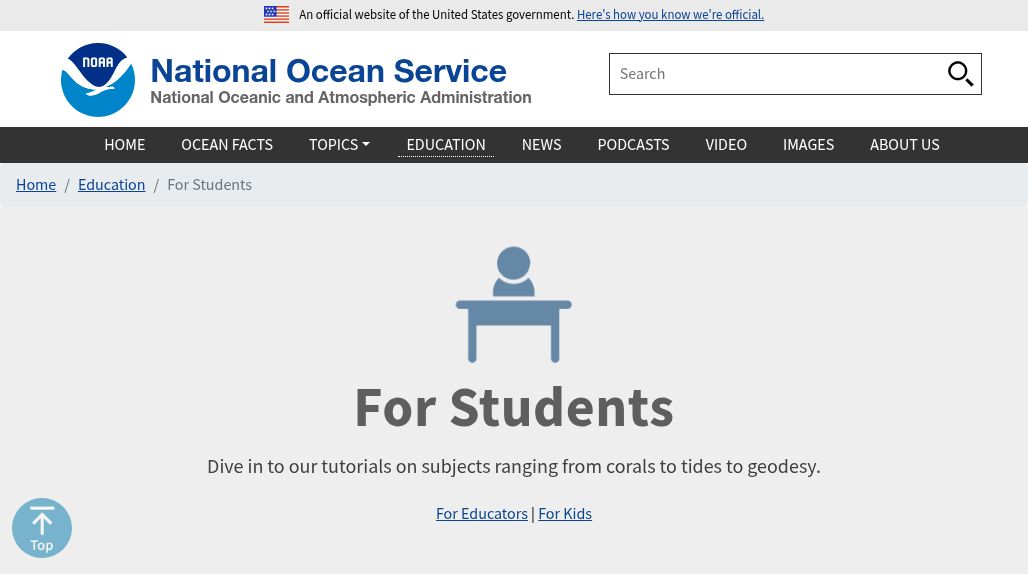
Task: Open the IMAGES gallery page
Action: click(x=808, y=144)
